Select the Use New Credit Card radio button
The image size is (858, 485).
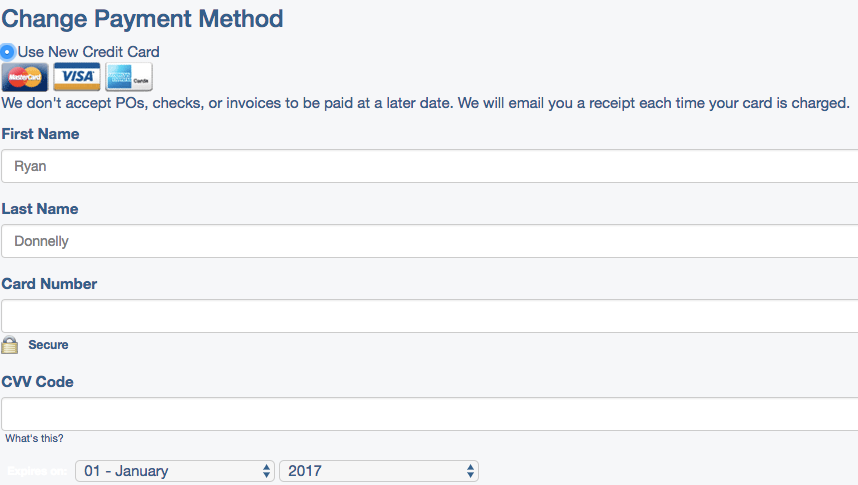7,52
